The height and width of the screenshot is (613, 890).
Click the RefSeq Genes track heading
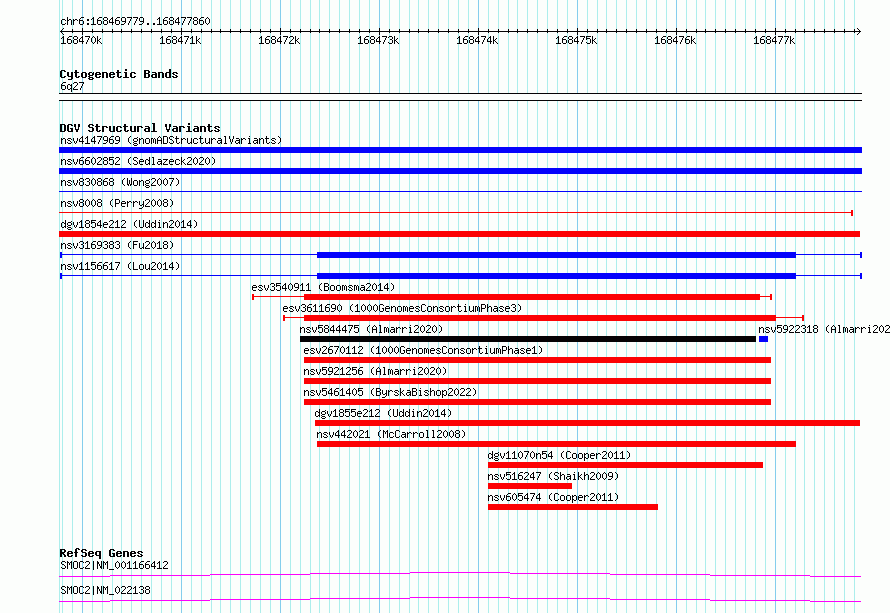(101, 553)
